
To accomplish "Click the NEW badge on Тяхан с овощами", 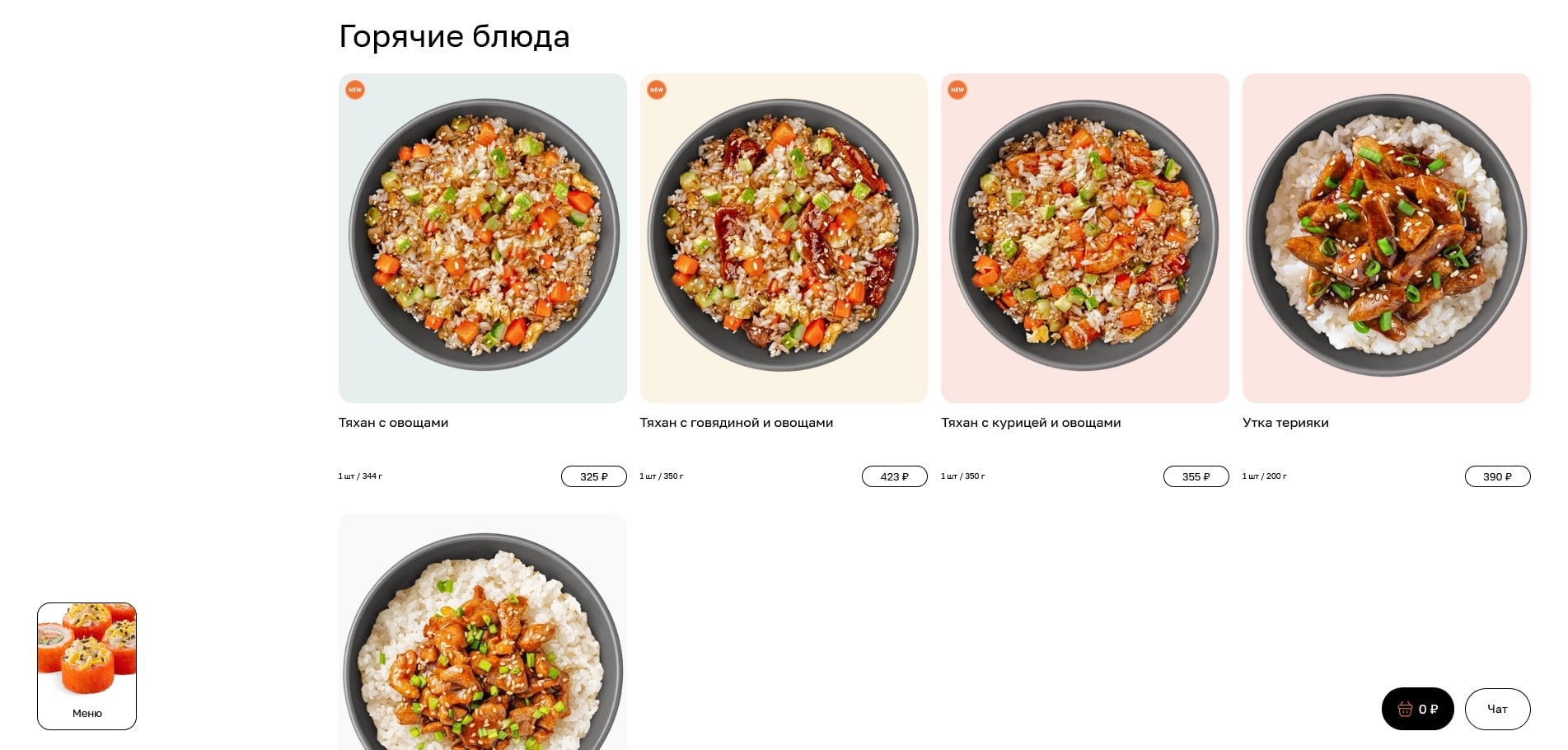I will click(355, 90).
